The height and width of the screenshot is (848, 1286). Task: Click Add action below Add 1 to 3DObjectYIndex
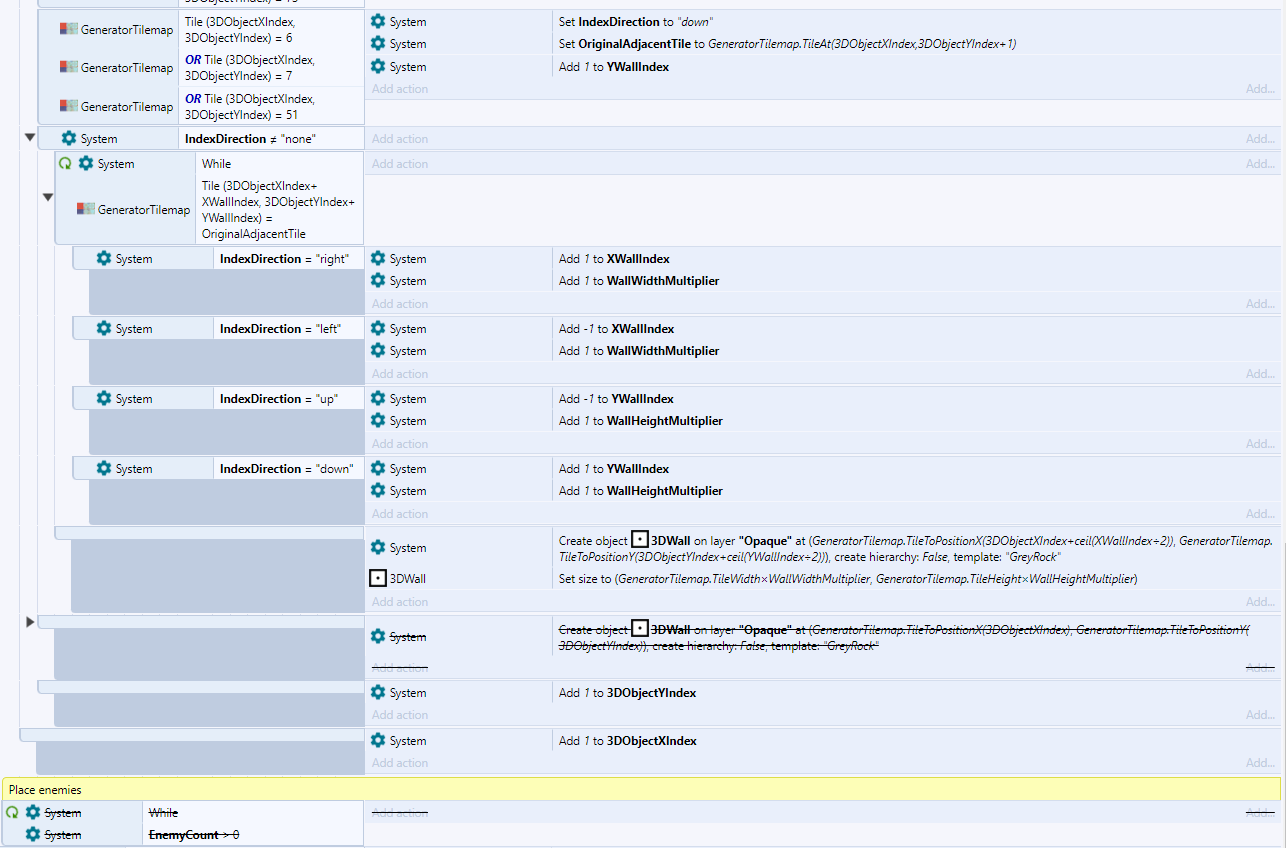click(400, 715)
